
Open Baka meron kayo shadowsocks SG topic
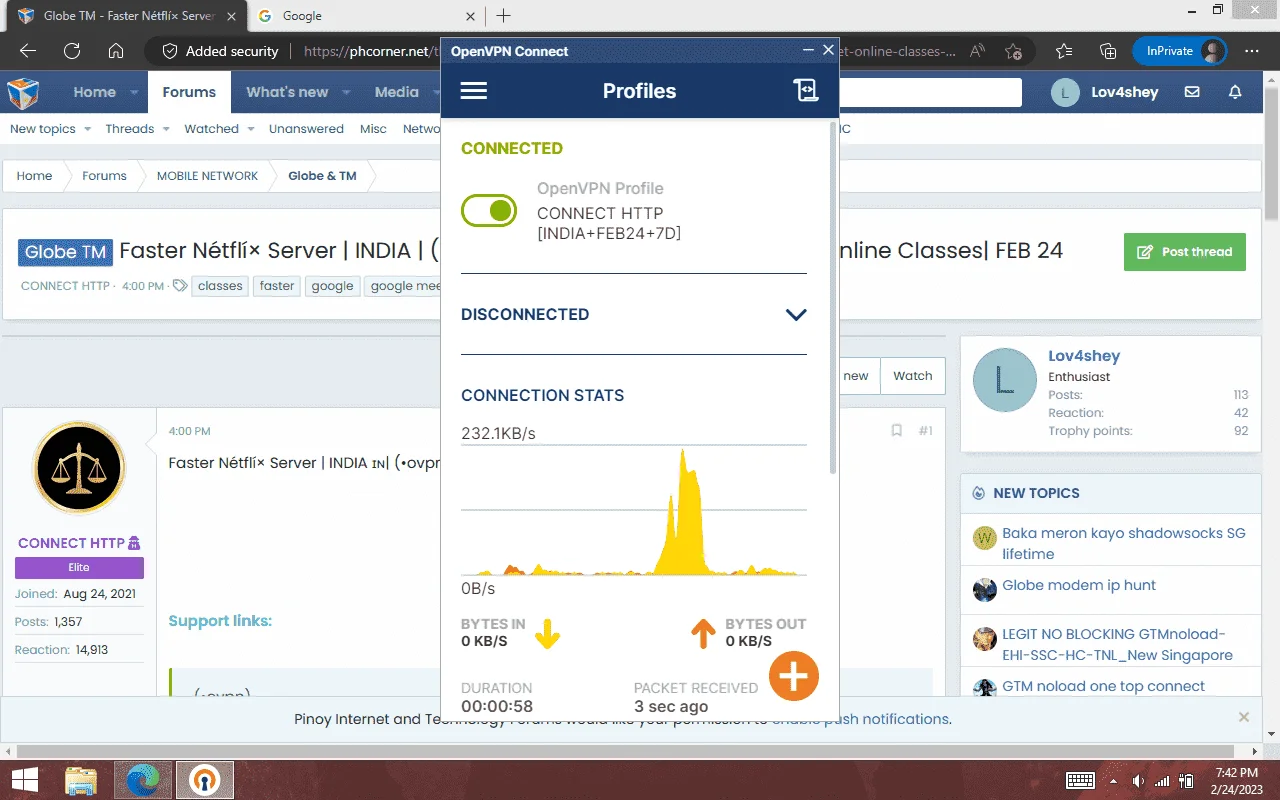coord(1124,543)
